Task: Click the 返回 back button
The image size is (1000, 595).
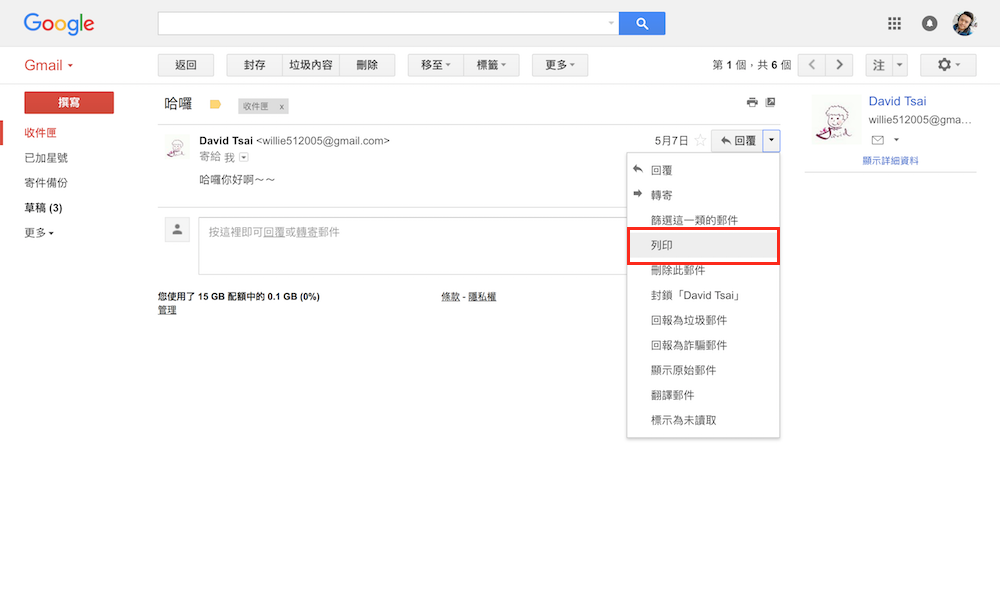Action: coord(186,65)
